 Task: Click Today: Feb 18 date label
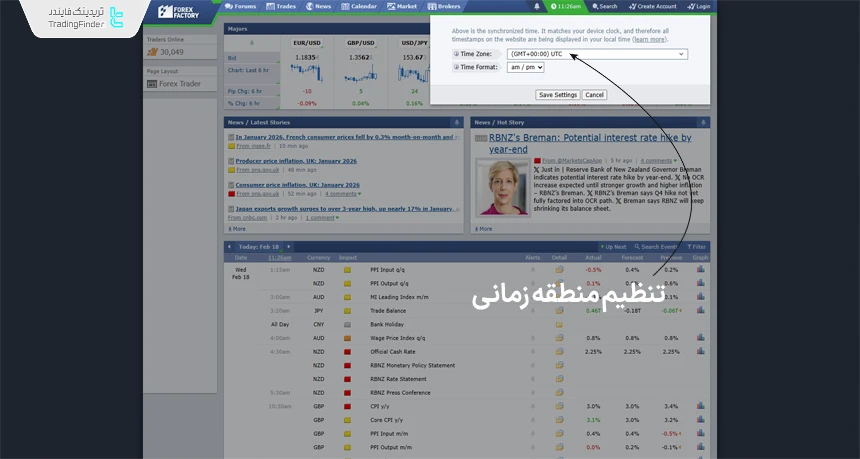pos(259,247)
